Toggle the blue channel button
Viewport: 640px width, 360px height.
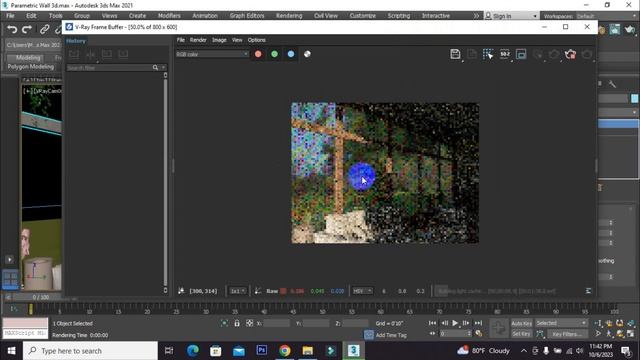(x=291, y=54)
